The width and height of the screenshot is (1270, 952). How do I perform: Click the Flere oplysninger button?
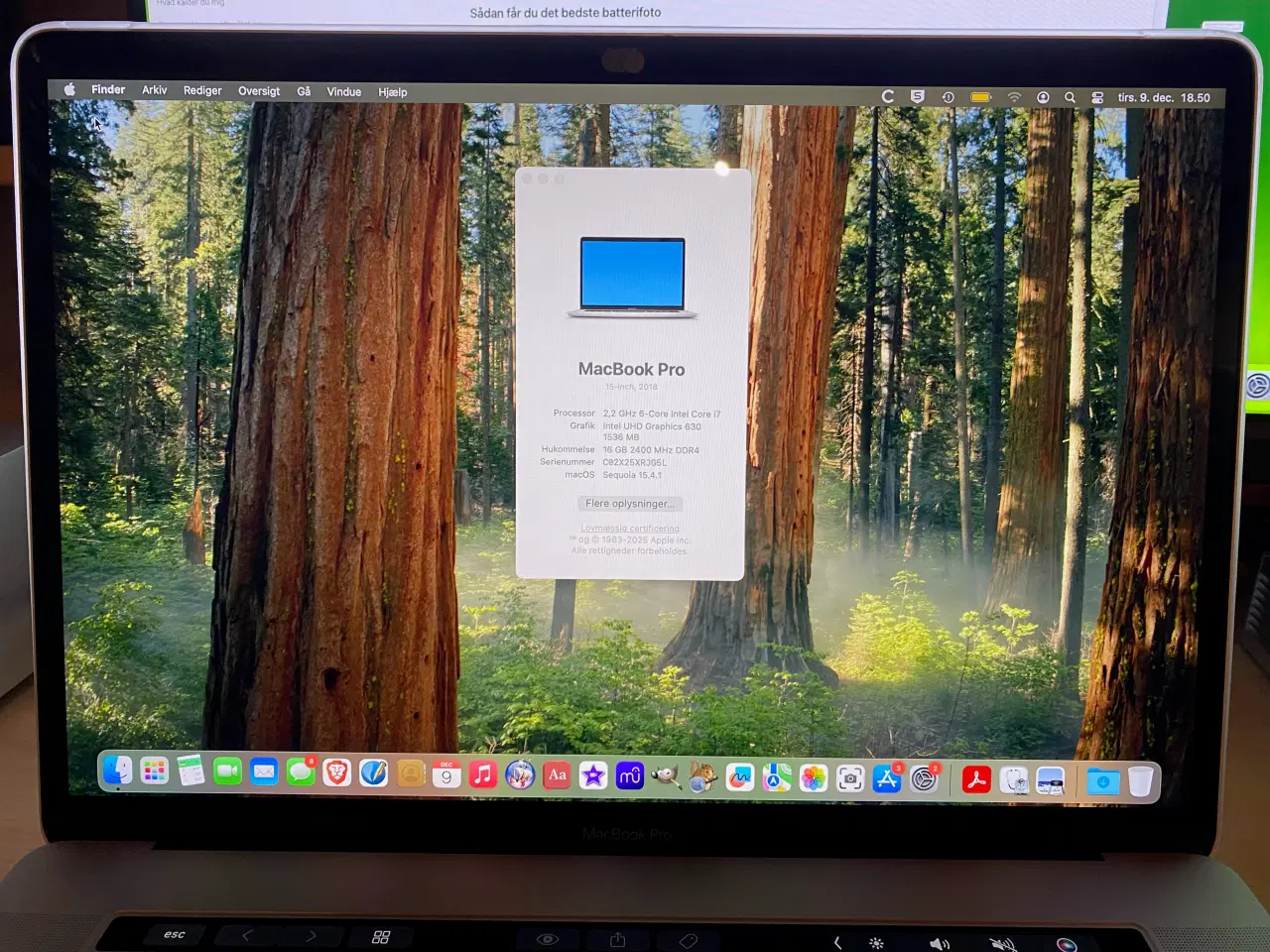[x=630, y=504]
